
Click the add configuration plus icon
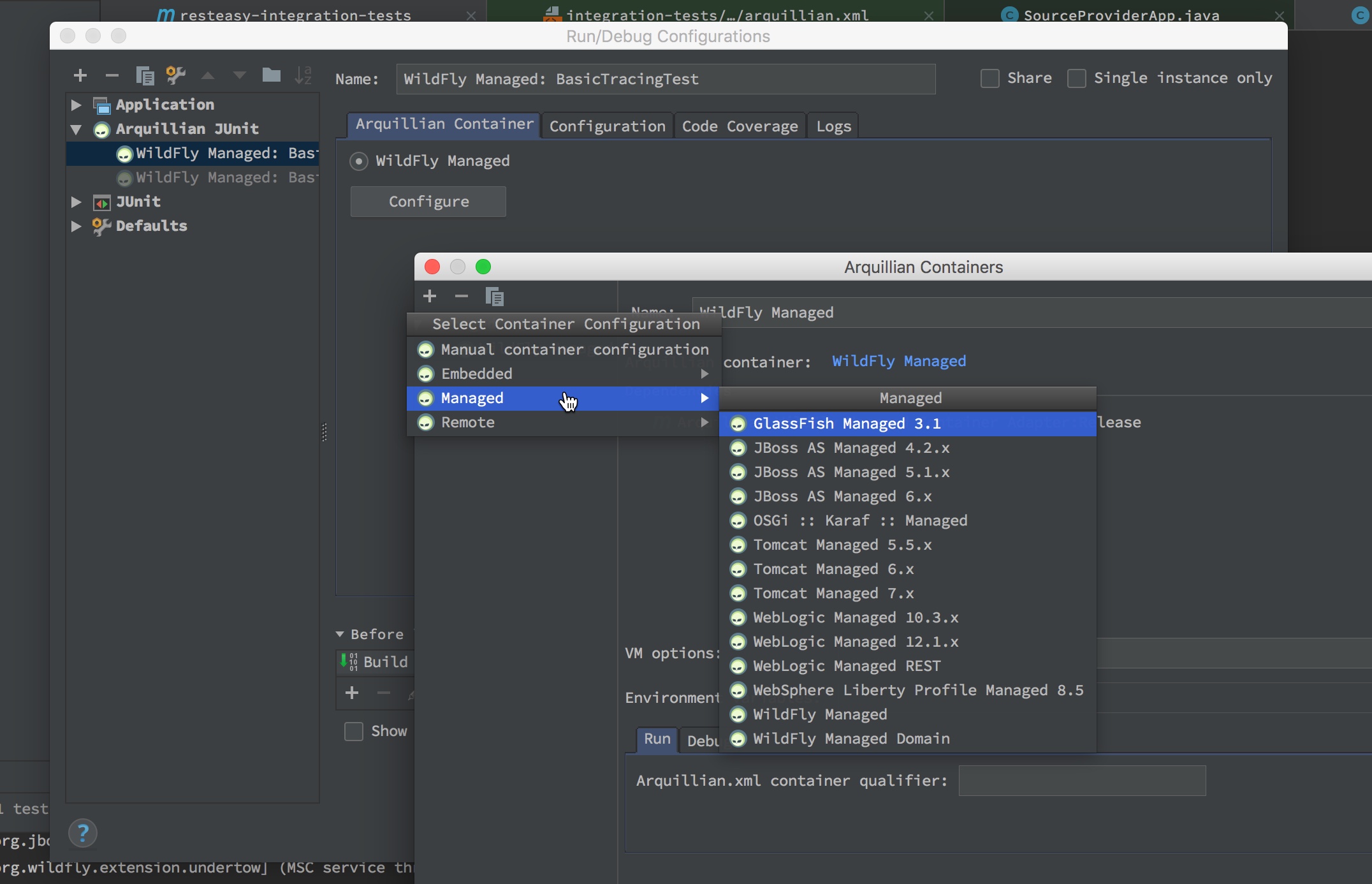[80, 76]
